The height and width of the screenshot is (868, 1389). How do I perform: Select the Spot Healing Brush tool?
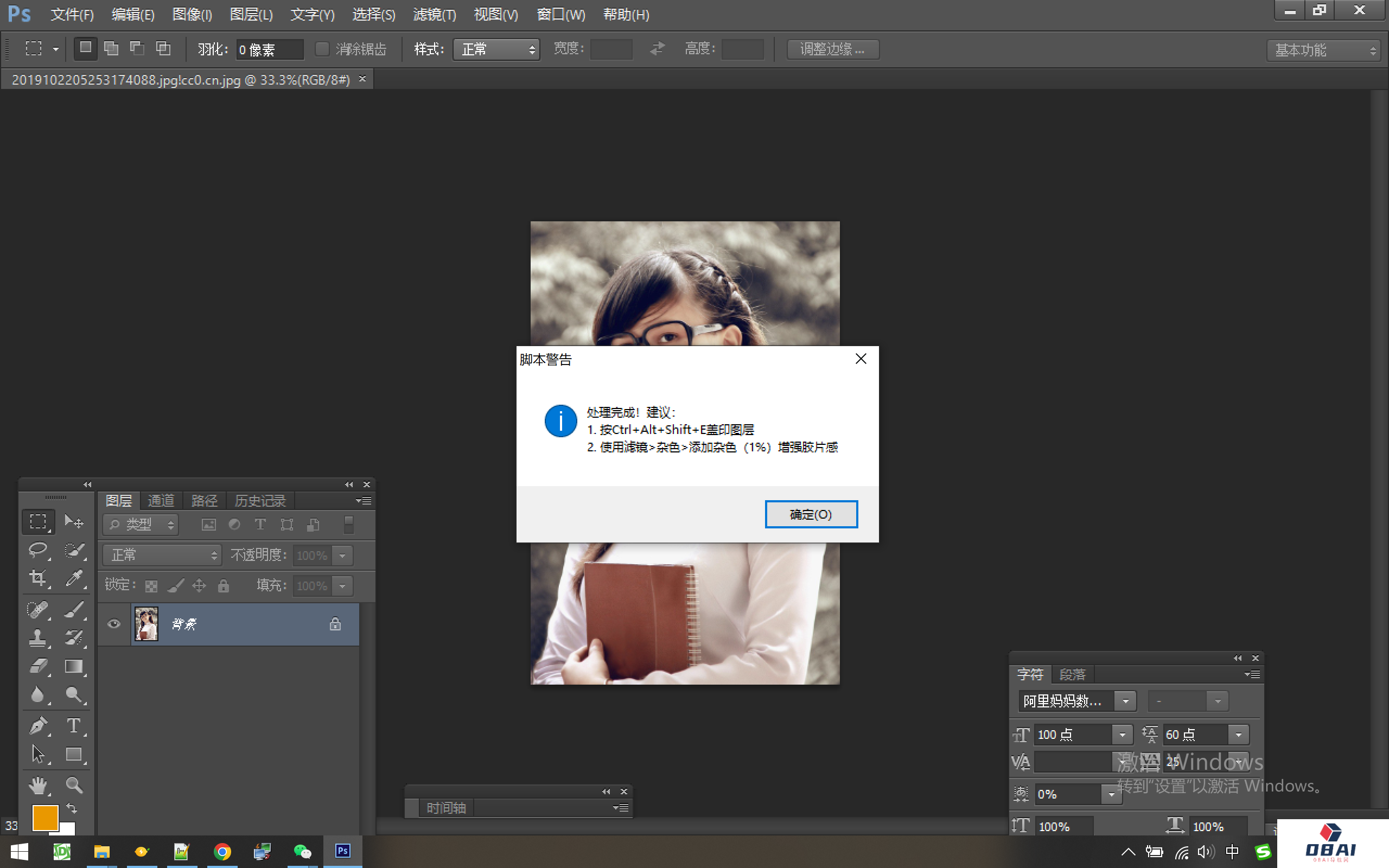38,609
